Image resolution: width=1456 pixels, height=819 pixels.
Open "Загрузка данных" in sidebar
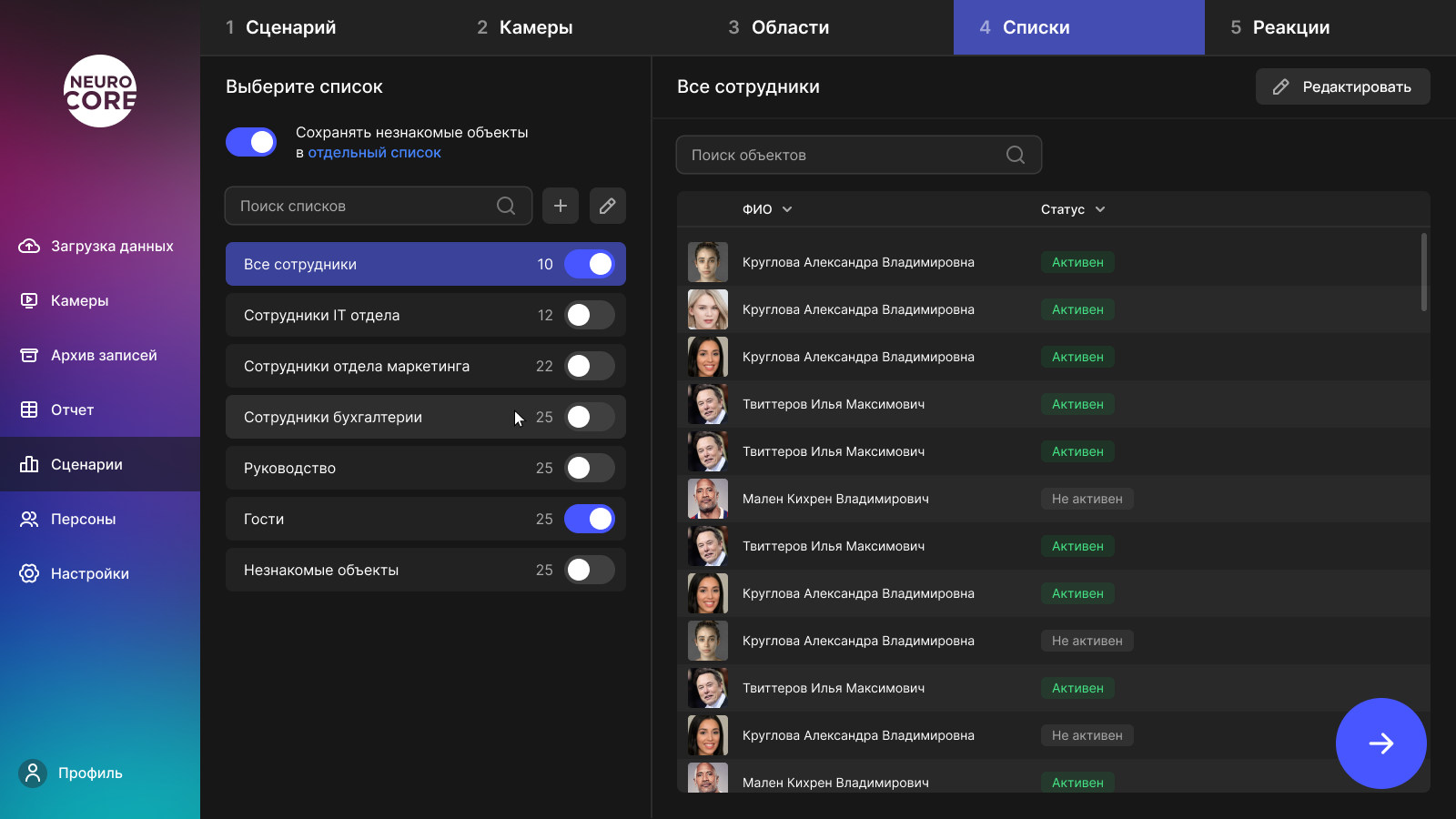click(100, 246)
